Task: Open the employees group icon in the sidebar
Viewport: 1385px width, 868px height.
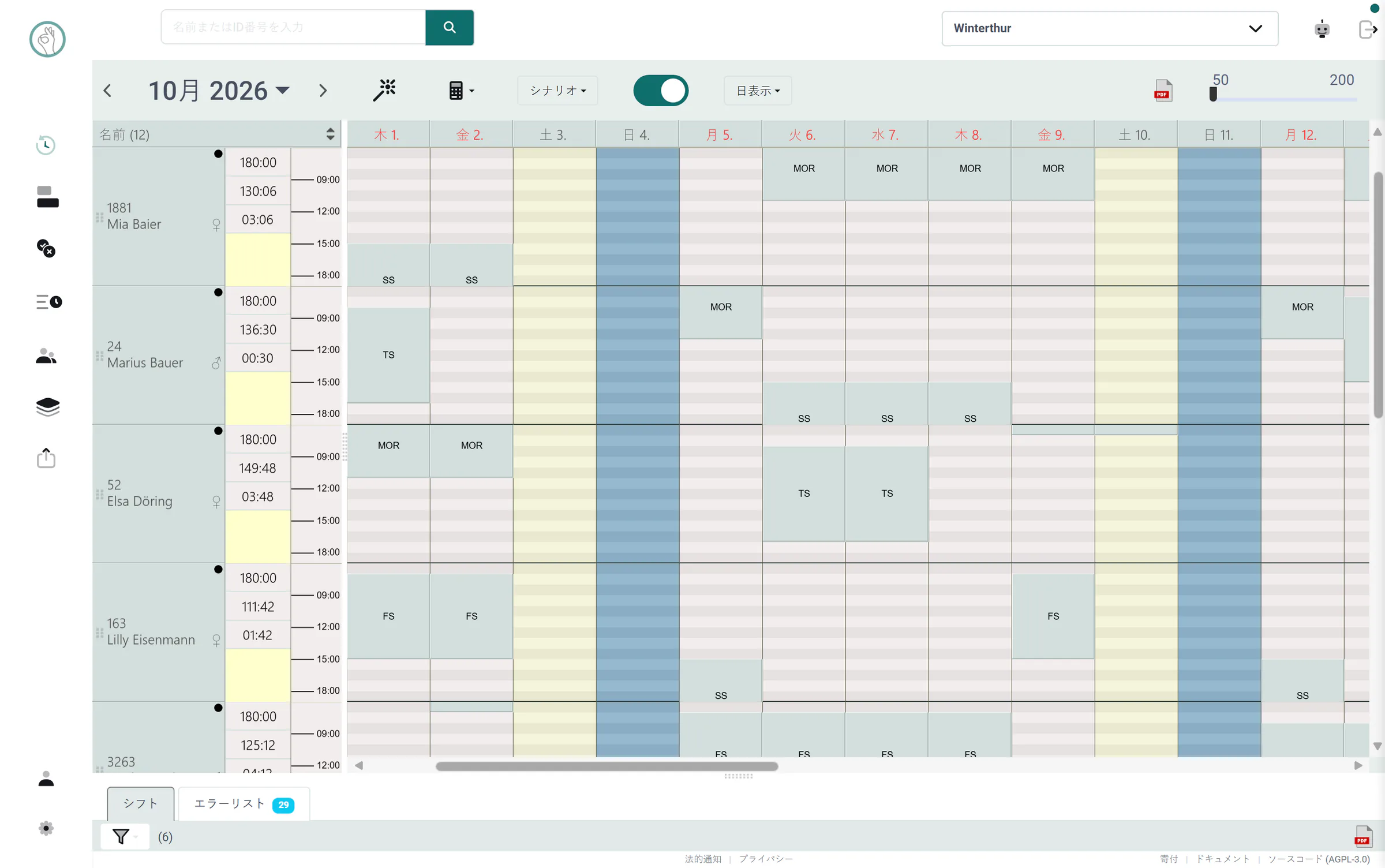Action: coord(46,356)
